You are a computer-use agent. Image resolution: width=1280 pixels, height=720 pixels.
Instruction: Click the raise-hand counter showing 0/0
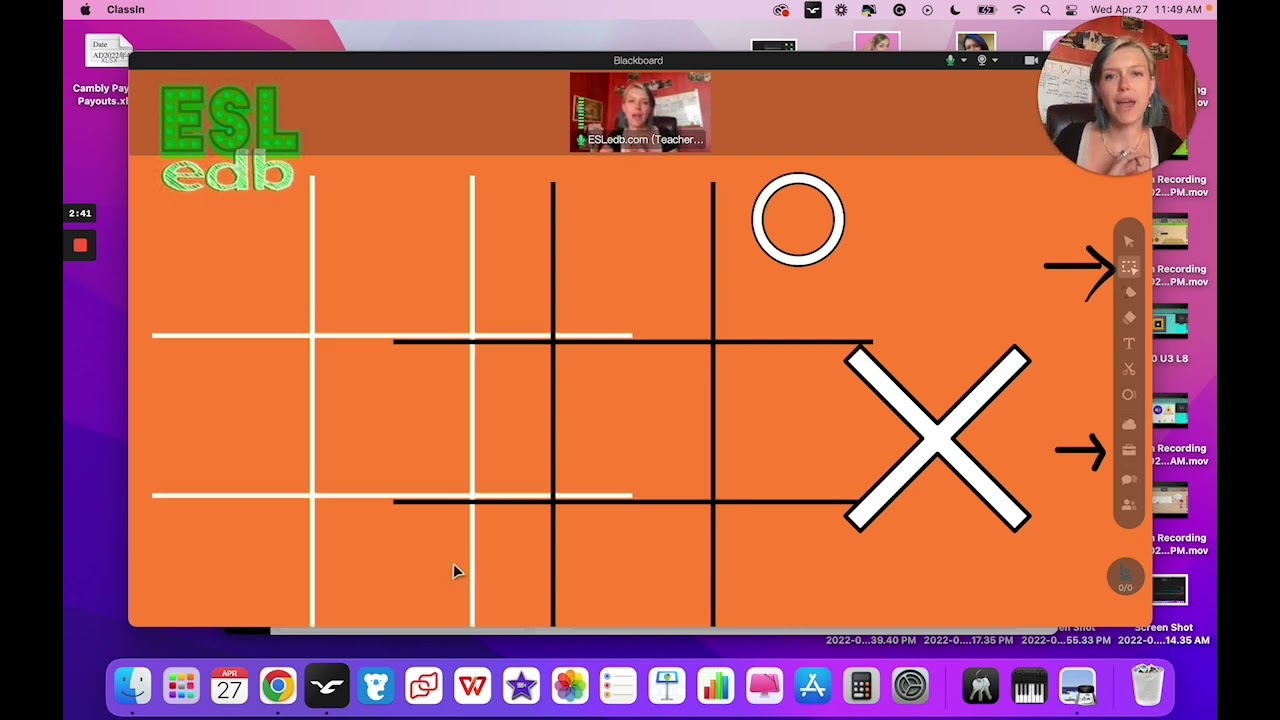tap(1125, 577)
